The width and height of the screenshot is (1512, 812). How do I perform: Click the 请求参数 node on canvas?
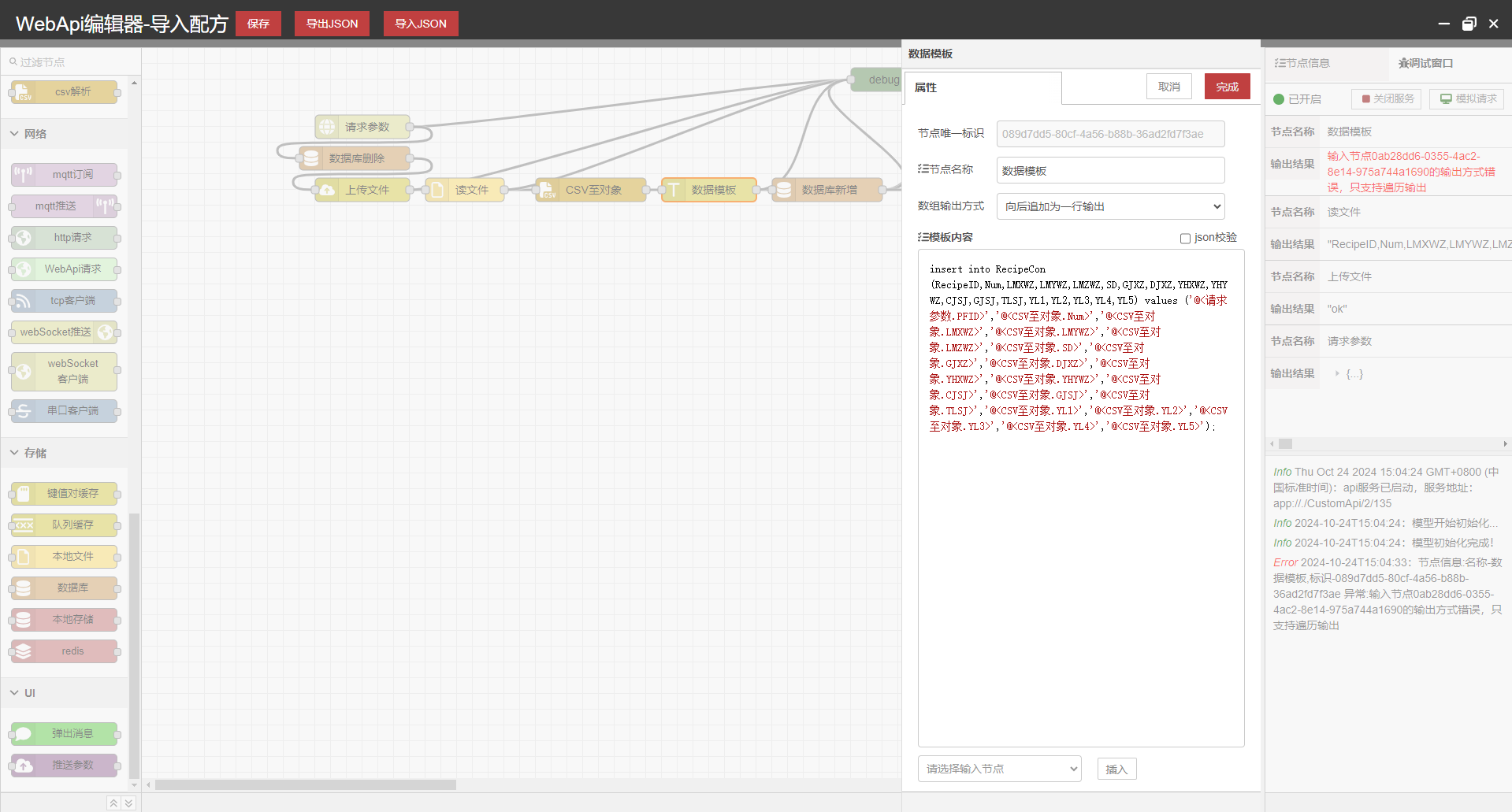coord(362,127)
